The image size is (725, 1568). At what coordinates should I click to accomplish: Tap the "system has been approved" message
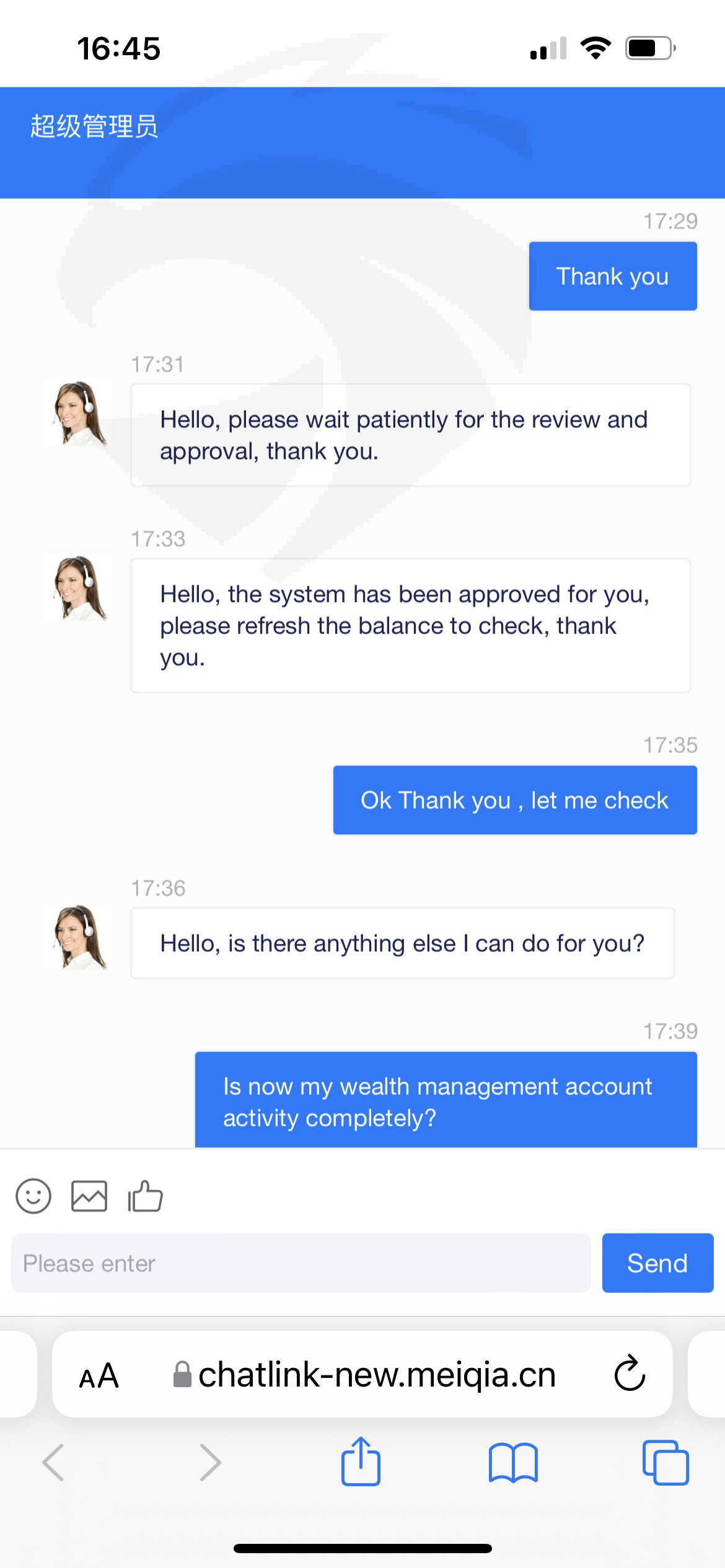coord(410,625)
